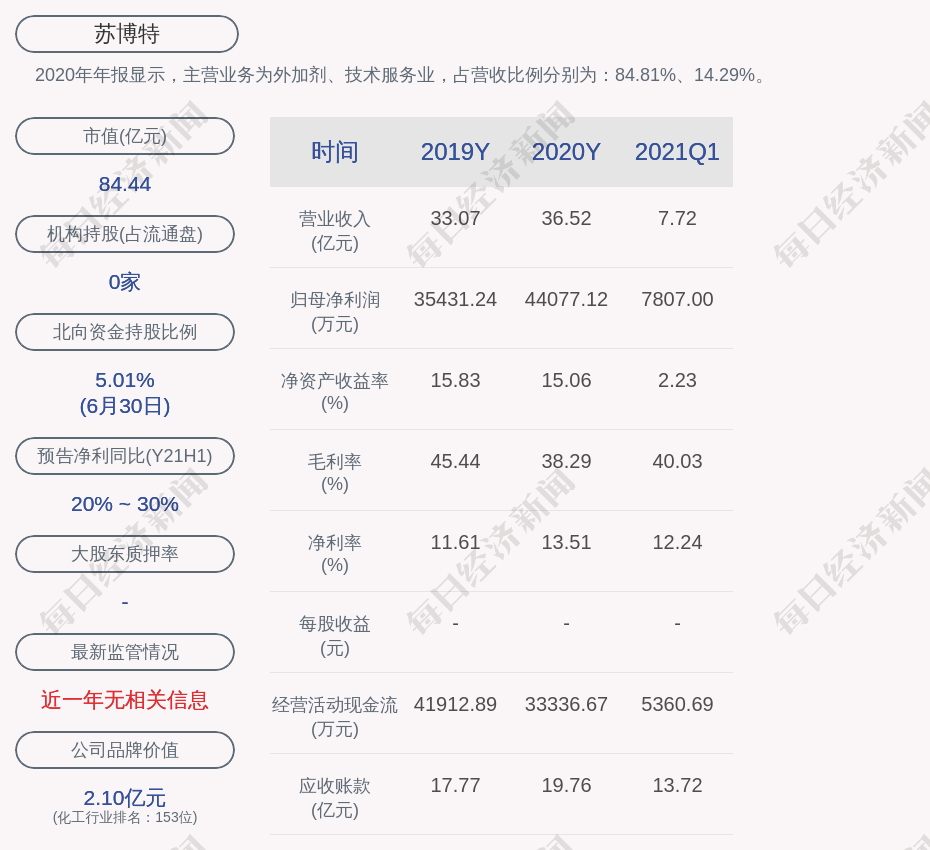
Task: Select cash flow value 41912.89
Action: tap(455, 704)
